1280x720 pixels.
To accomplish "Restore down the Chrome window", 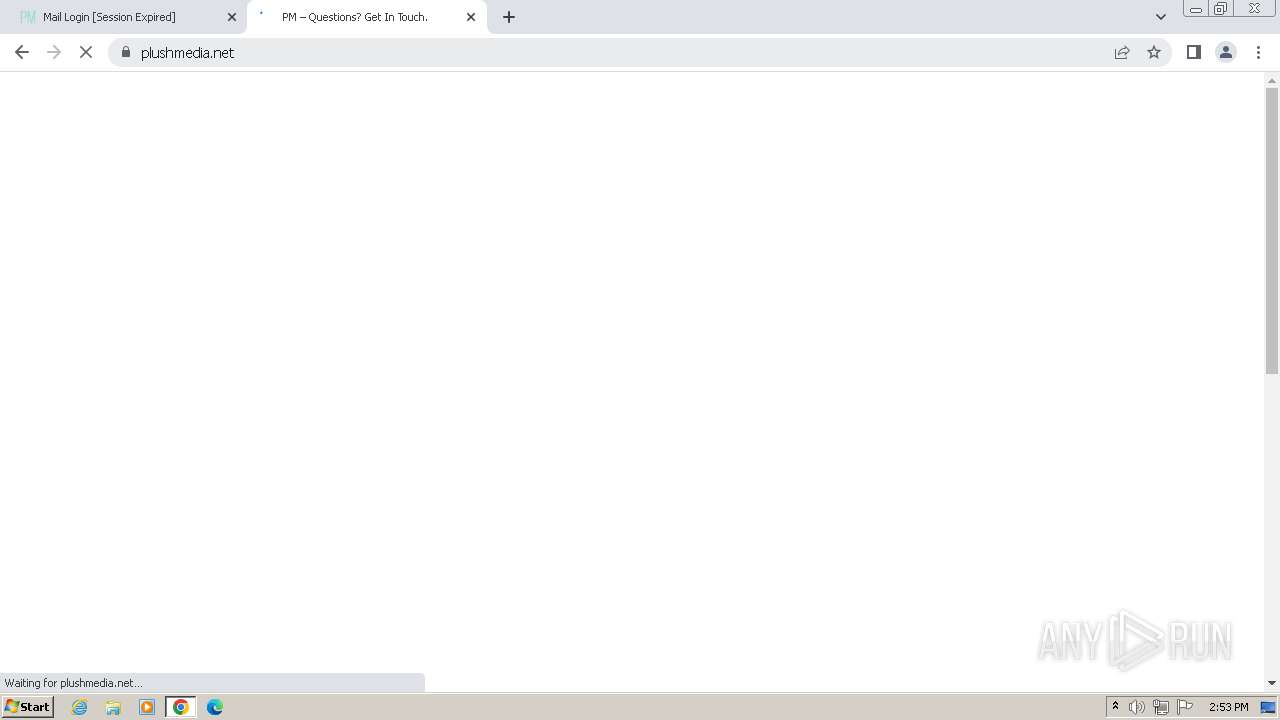I will coord(1221,9).
